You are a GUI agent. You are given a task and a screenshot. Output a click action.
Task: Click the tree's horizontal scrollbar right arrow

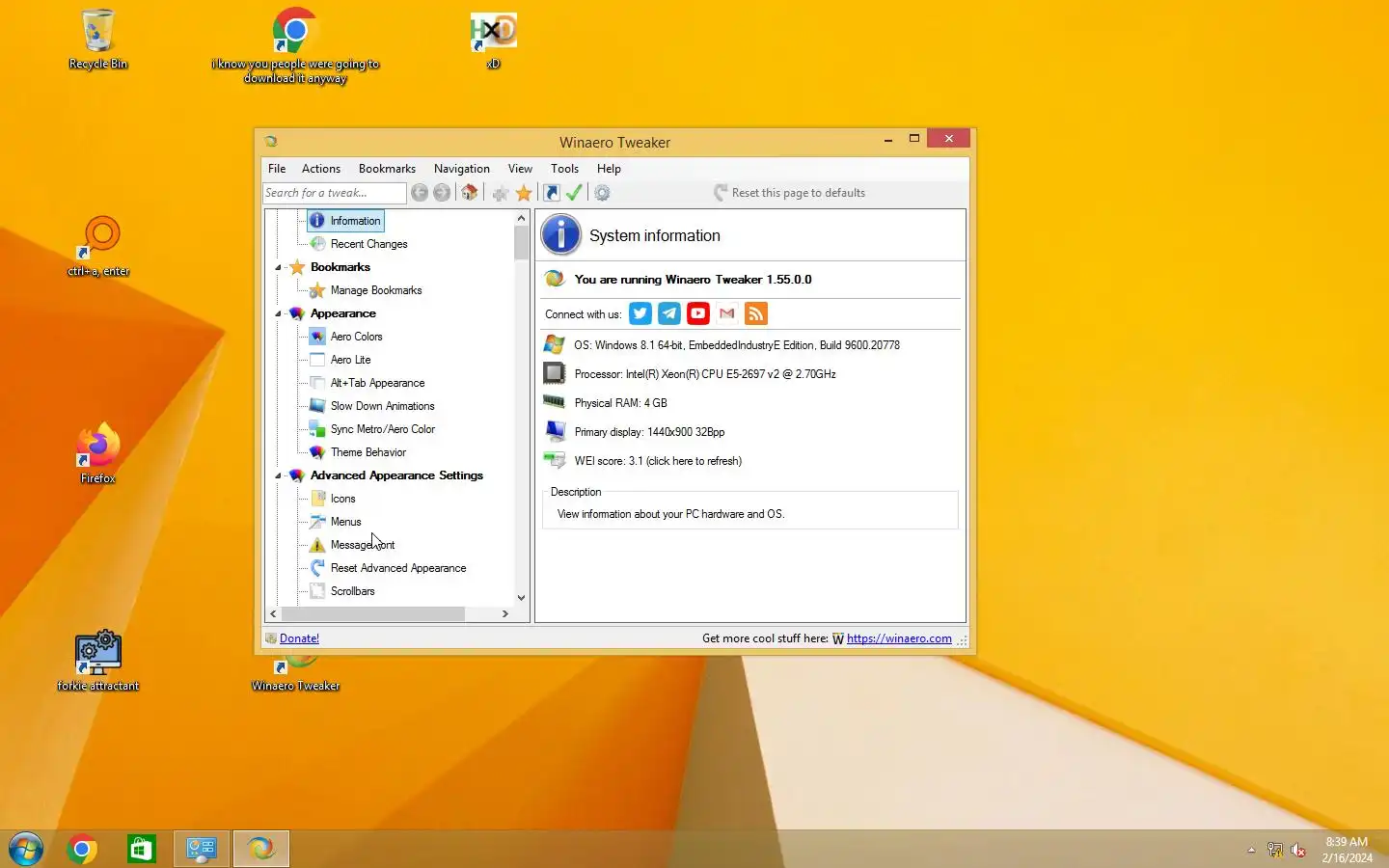(504, 613)
